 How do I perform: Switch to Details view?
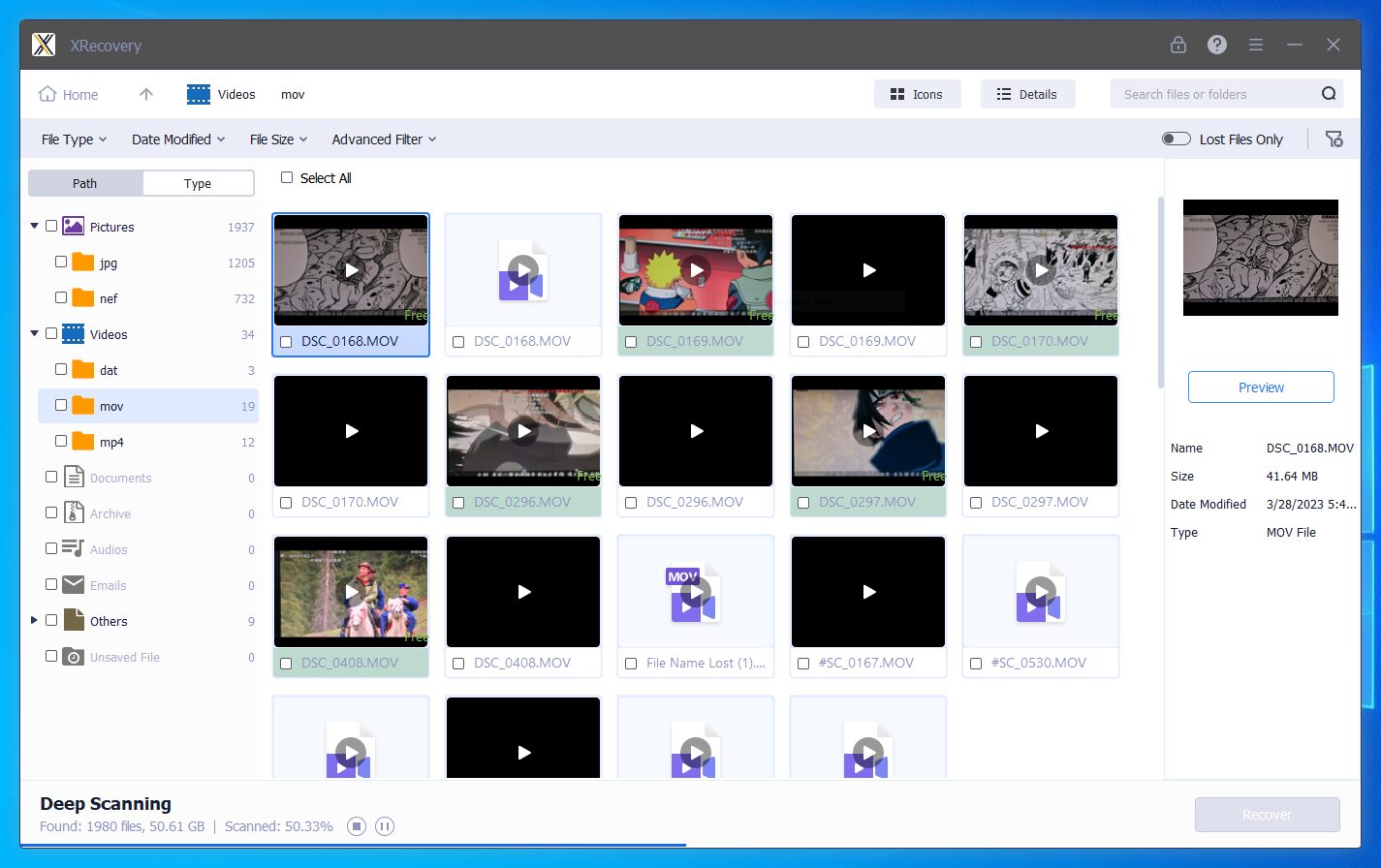(x=1027, y=94)
